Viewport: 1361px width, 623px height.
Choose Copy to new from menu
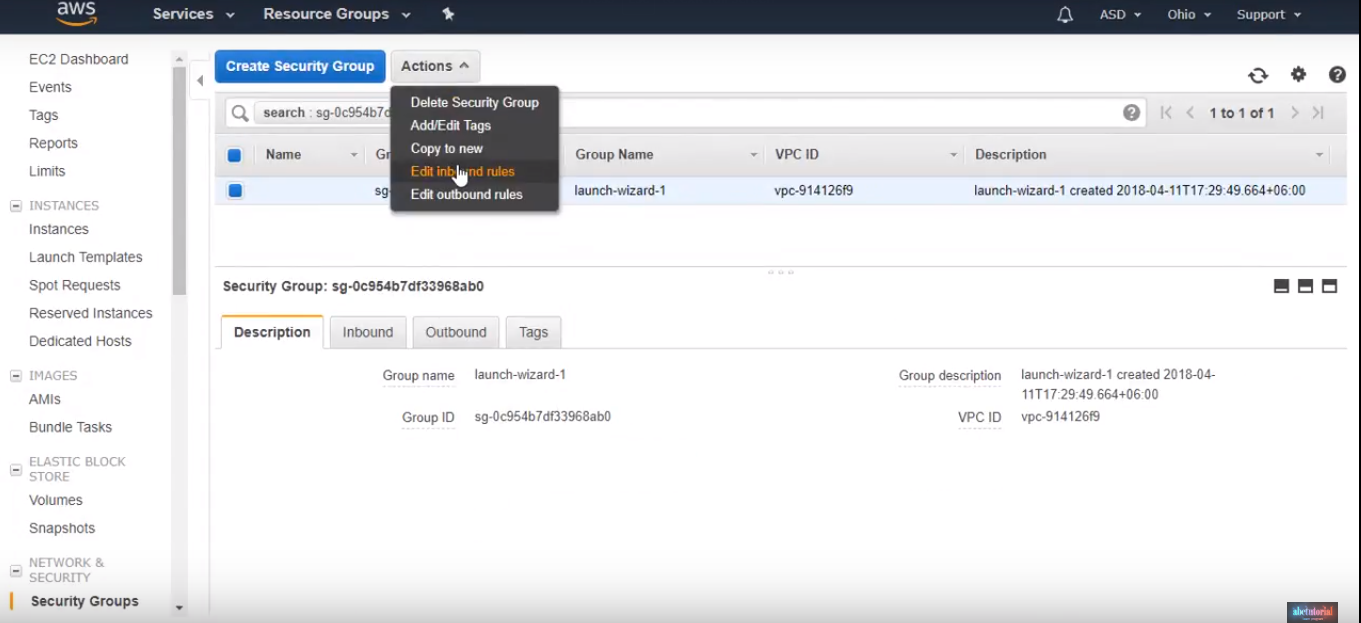(474, 148)
